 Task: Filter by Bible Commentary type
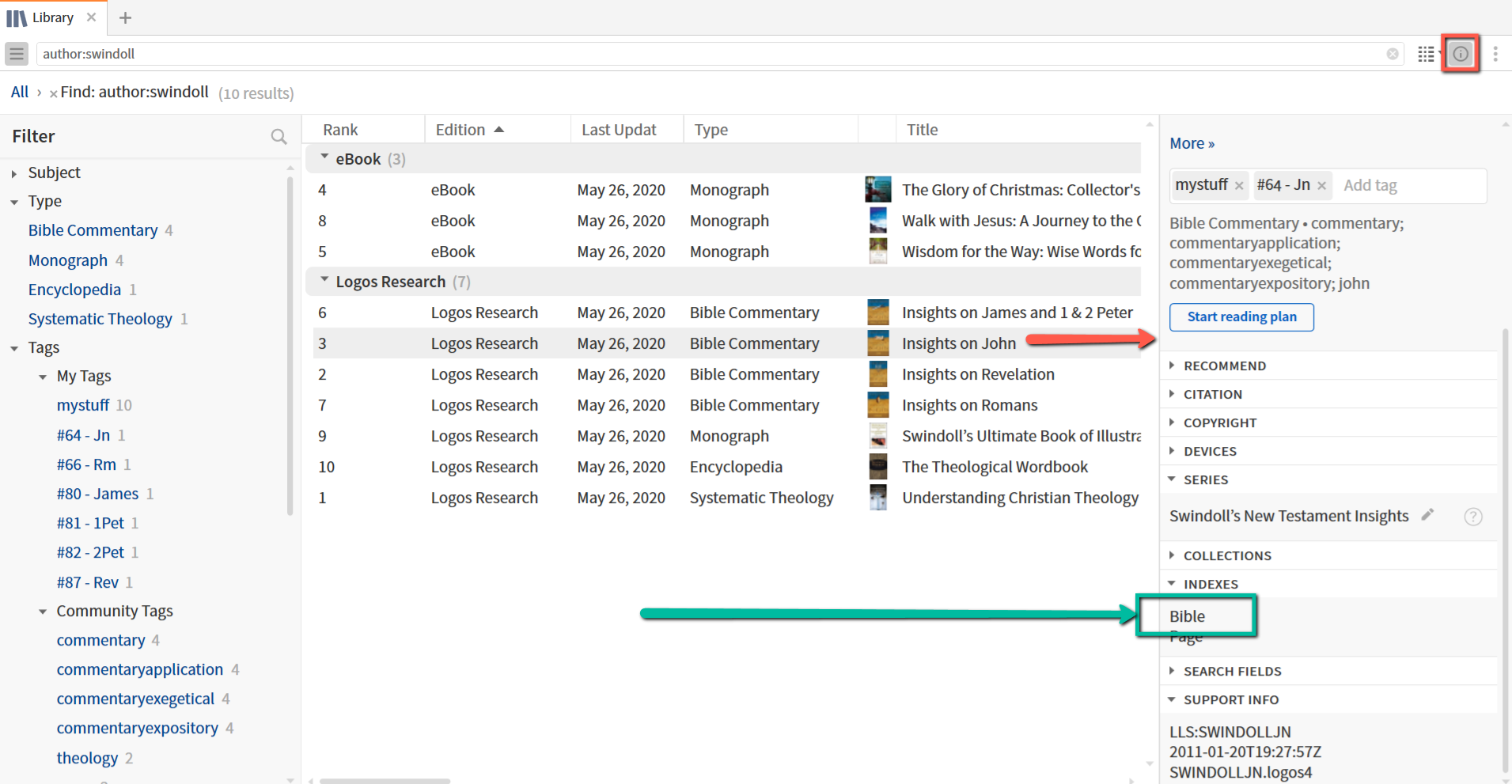click(93, 230)
